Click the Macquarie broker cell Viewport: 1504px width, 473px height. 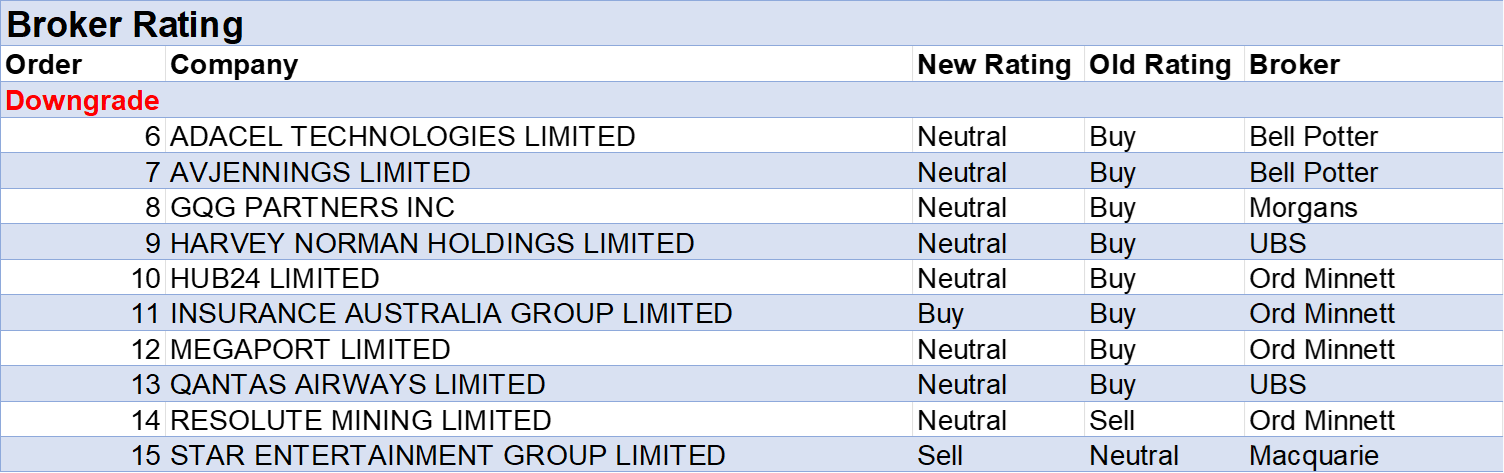[1314, 457]
